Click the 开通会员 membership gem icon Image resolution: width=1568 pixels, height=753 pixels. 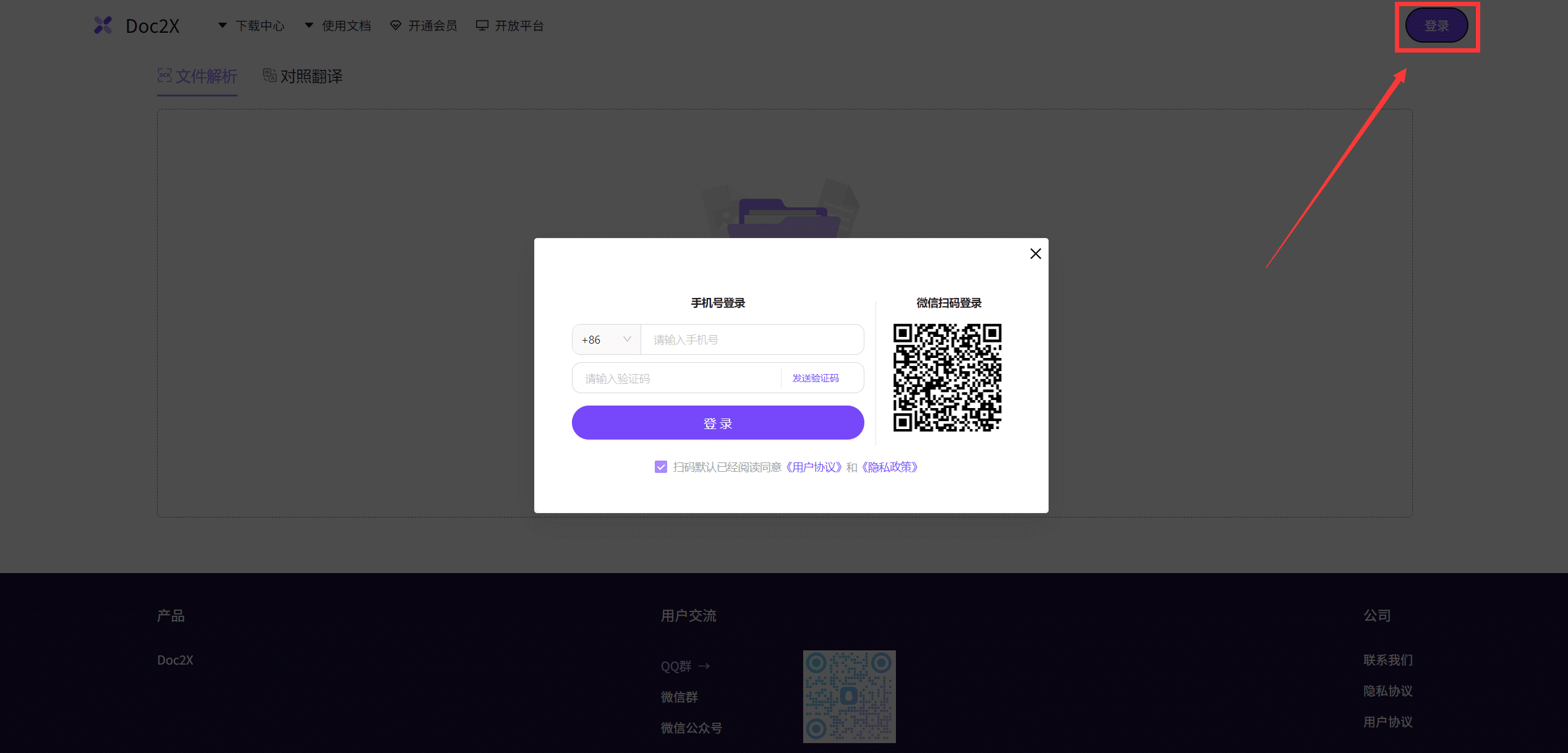(x=395, y=25)
